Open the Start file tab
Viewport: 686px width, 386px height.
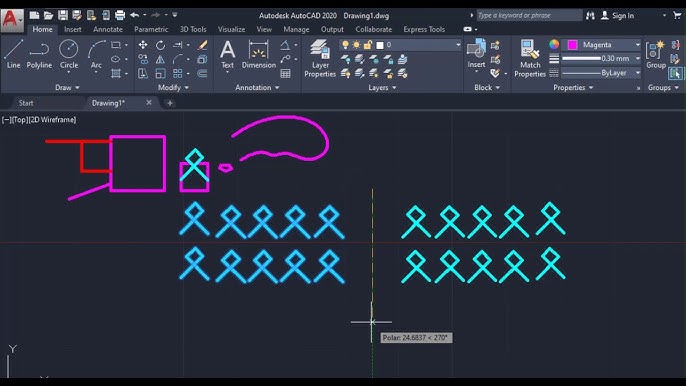point(26,103)
